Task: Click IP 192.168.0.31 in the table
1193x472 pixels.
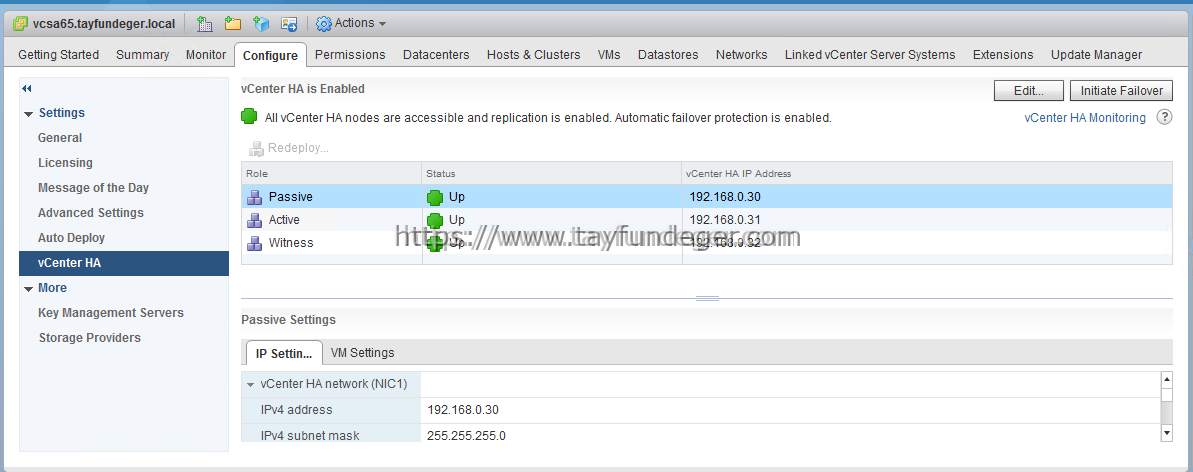Action: click(725, 220)
